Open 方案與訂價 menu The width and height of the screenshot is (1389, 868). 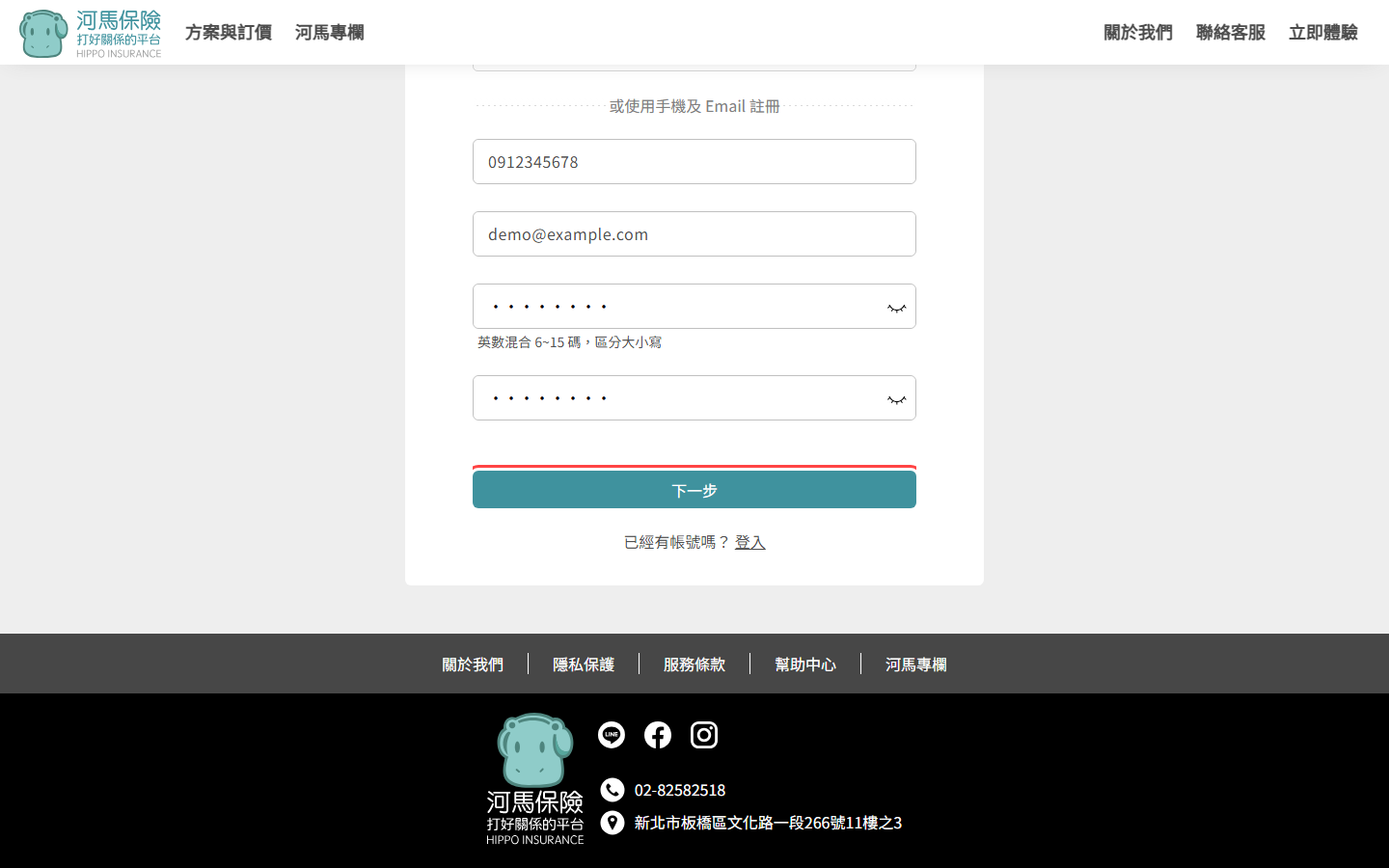pyautogui.click(x=229, y=33)
